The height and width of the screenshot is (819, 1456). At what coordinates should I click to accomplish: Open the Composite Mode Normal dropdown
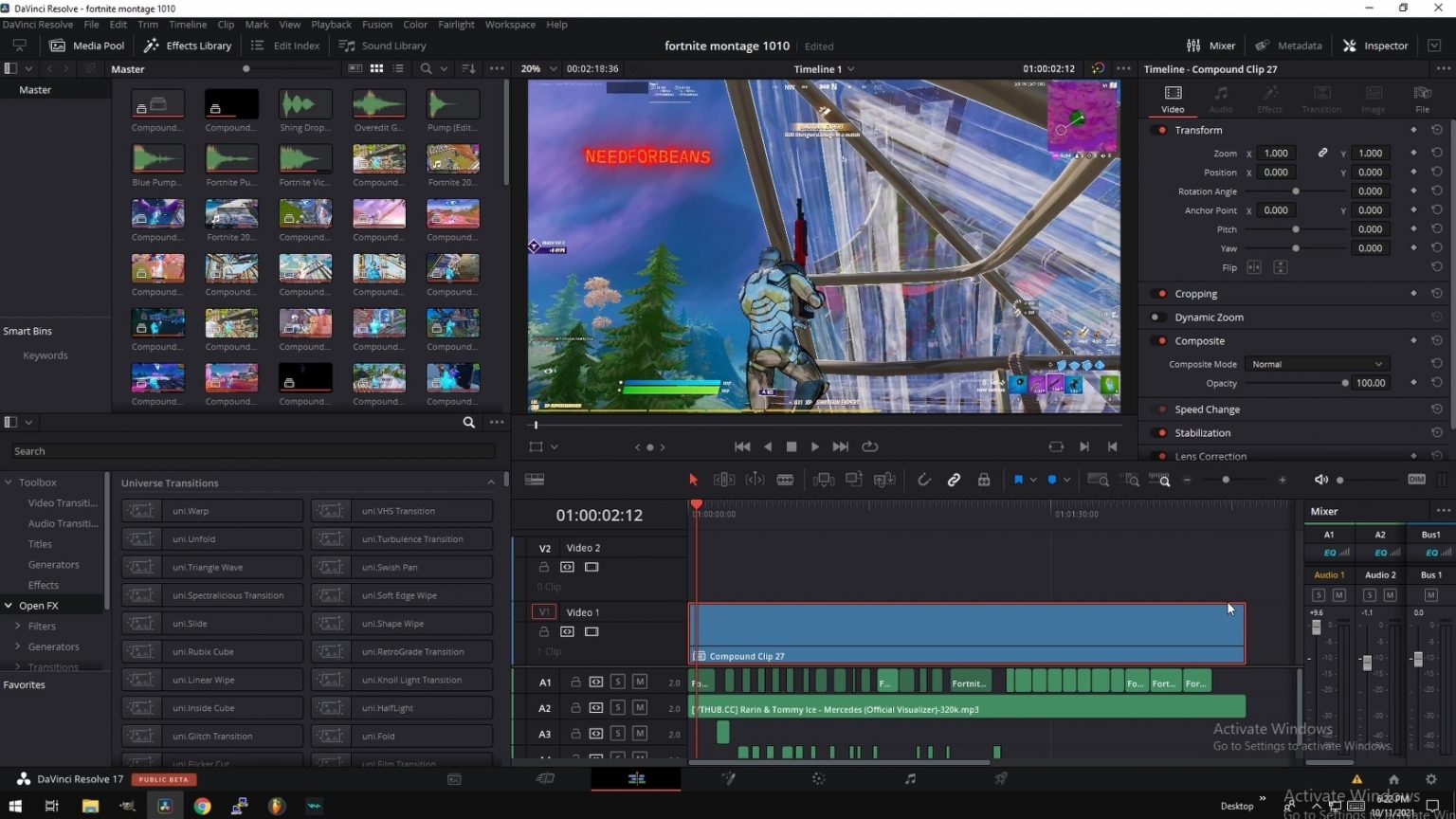click(x=1316, y=364)
